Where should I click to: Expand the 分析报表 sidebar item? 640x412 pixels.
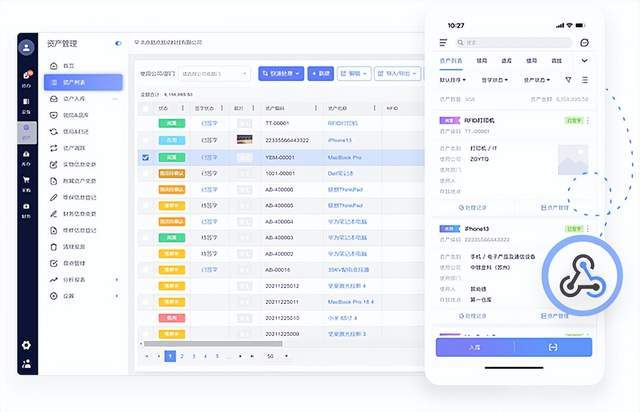coord(85,281)
